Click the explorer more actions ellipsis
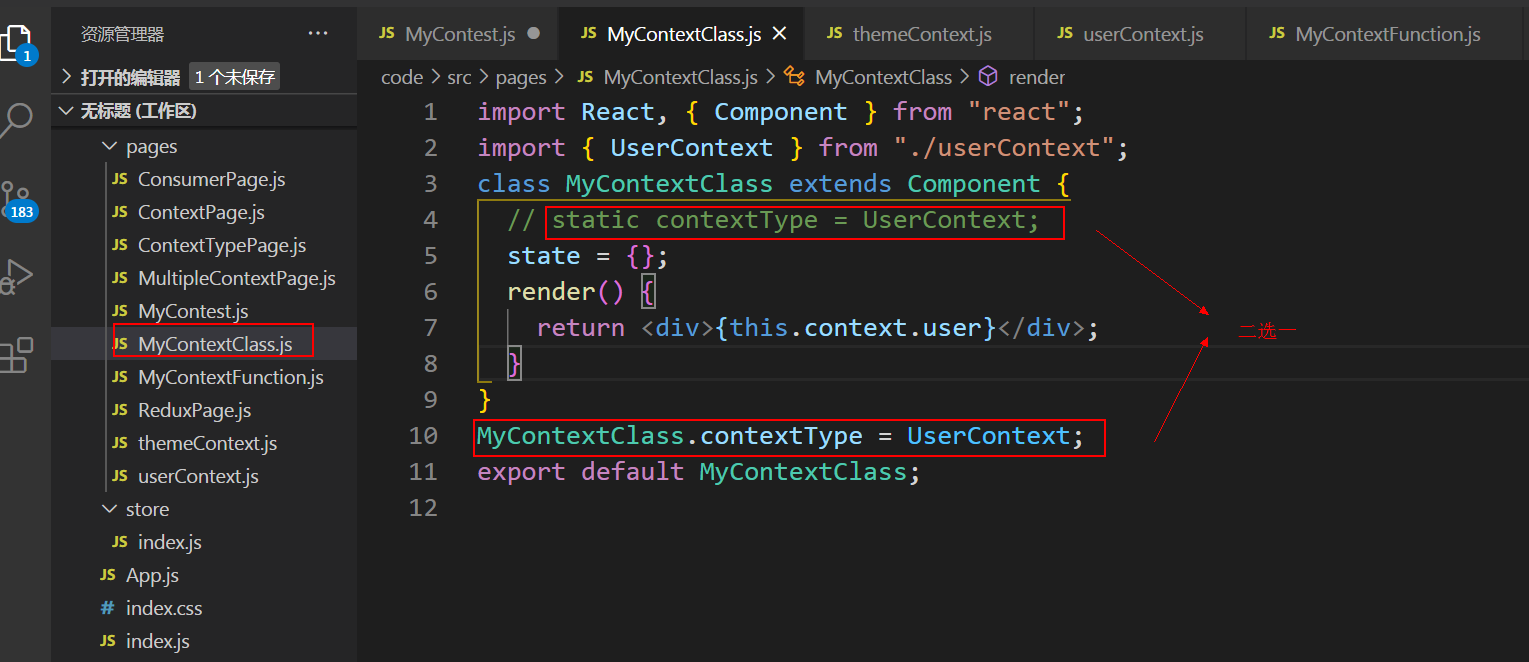This screenshot has height=662, width=1529. pyautogui.click(x=318, y=34)
